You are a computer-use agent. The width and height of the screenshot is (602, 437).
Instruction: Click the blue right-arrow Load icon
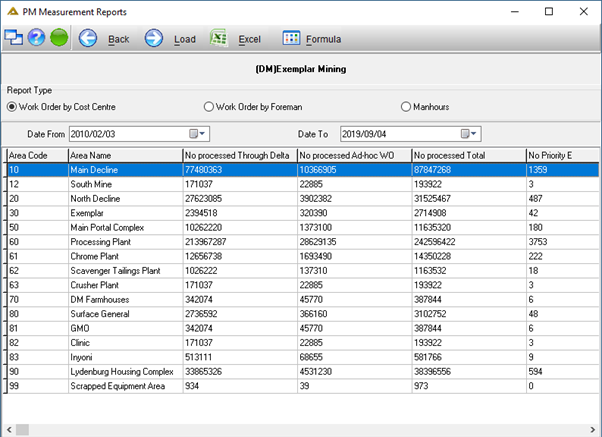point(154,38)
